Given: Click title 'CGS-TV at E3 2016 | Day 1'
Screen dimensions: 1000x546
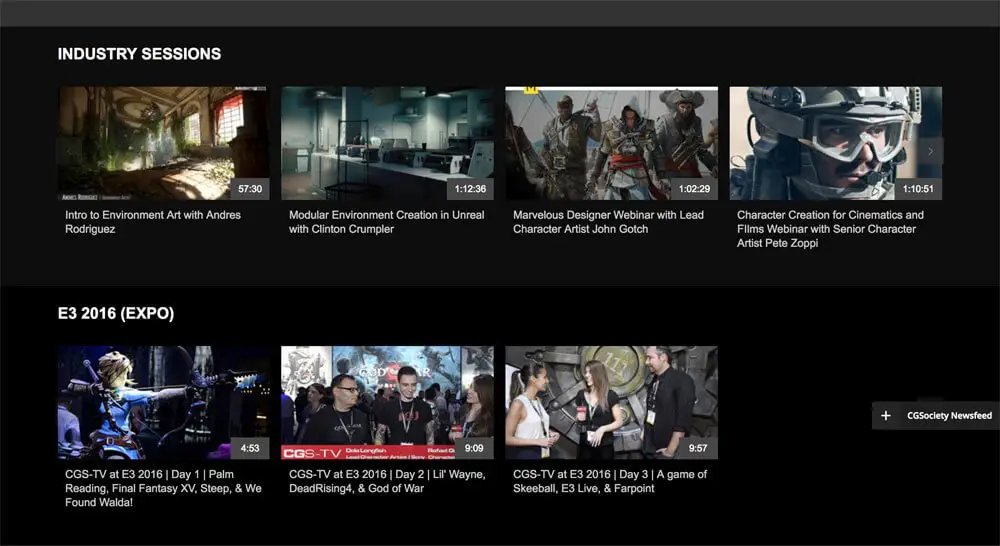Looking at the screenshot, I should pos(163,488).
